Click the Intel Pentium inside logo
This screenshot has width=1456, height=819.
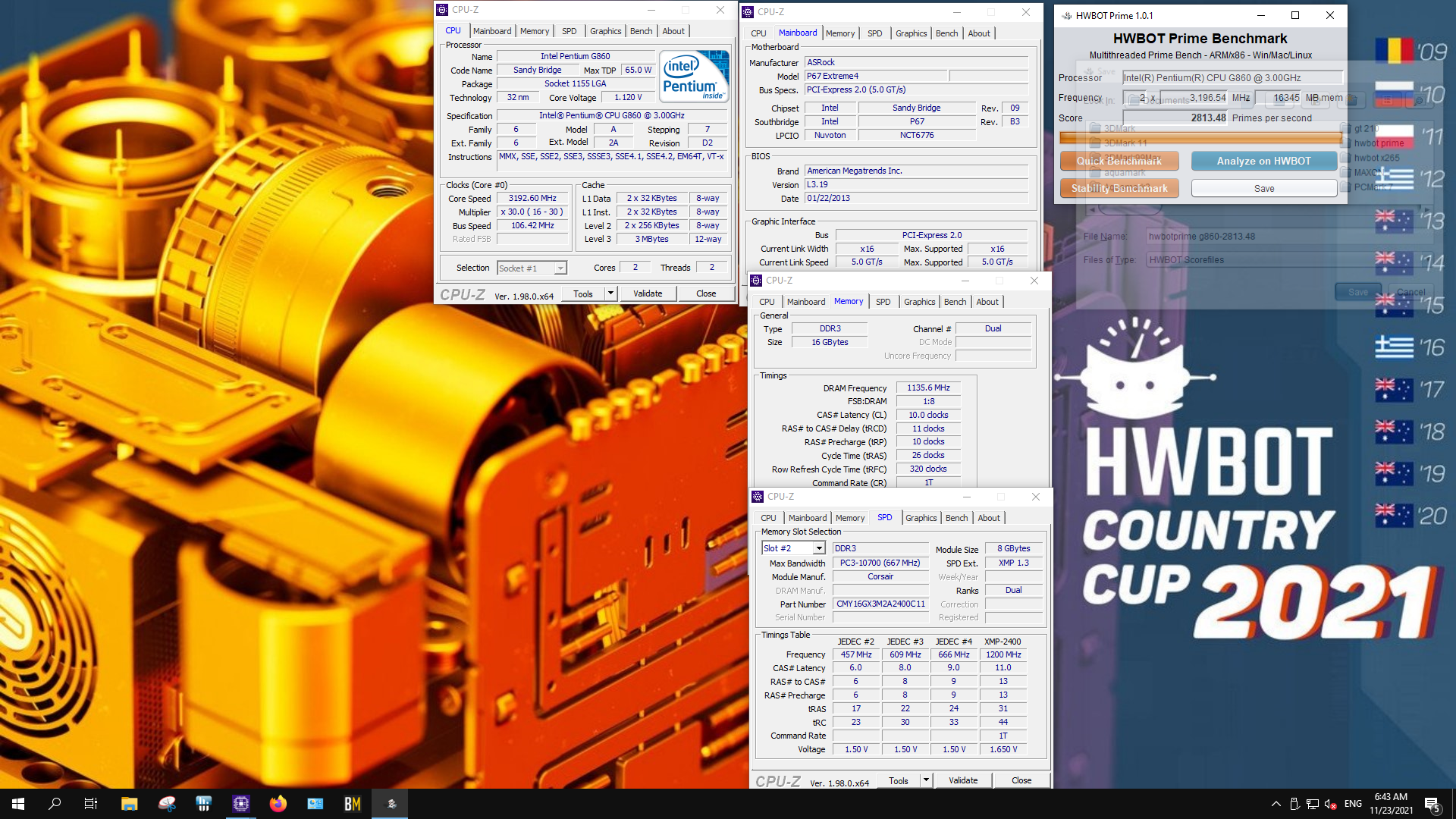click(694, 77)
